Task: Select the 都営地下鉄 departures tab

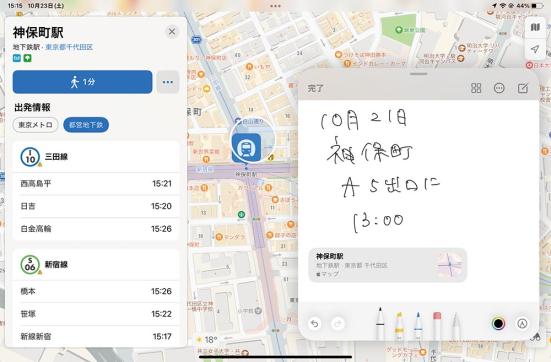Action: click(86, 125)
